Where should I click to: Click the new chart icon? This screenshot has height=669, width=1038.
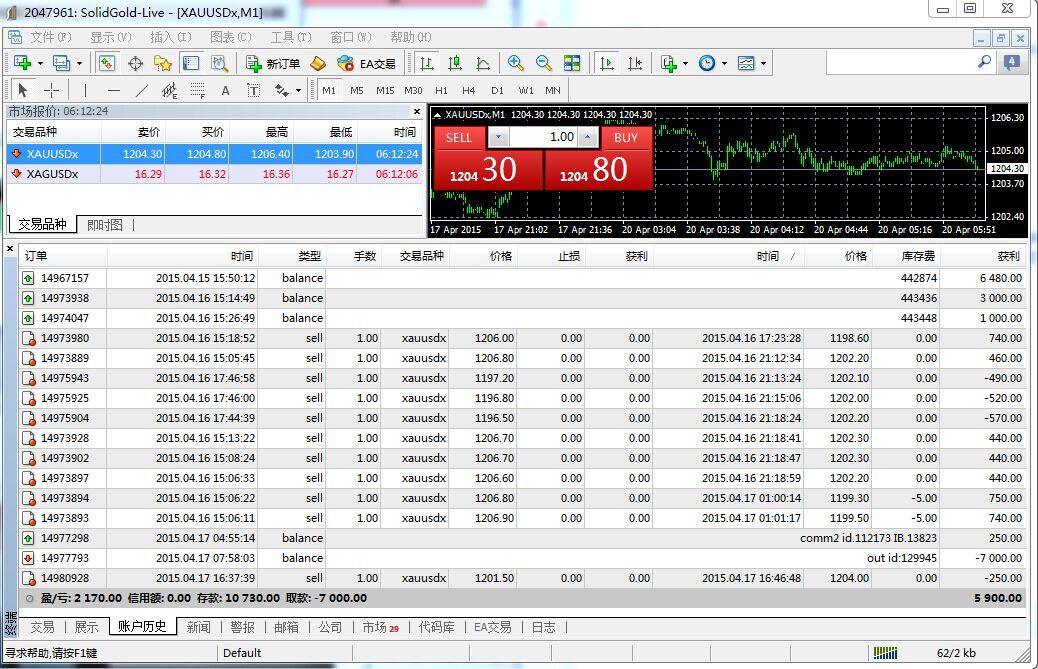click(x=22, y=63)
